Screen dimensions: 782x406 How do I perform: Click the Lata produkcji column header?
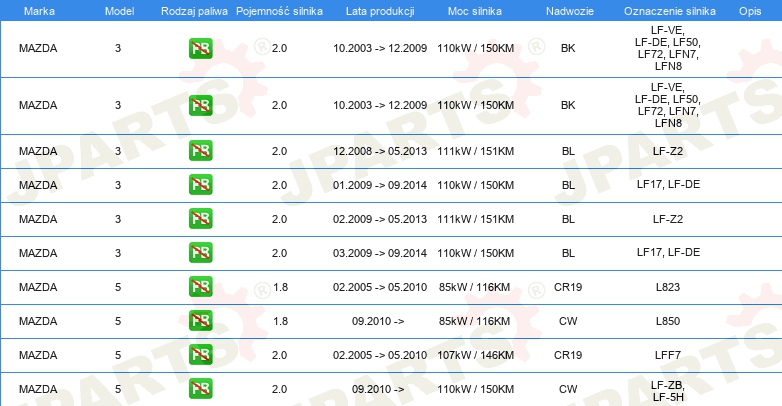coord(380,11)
